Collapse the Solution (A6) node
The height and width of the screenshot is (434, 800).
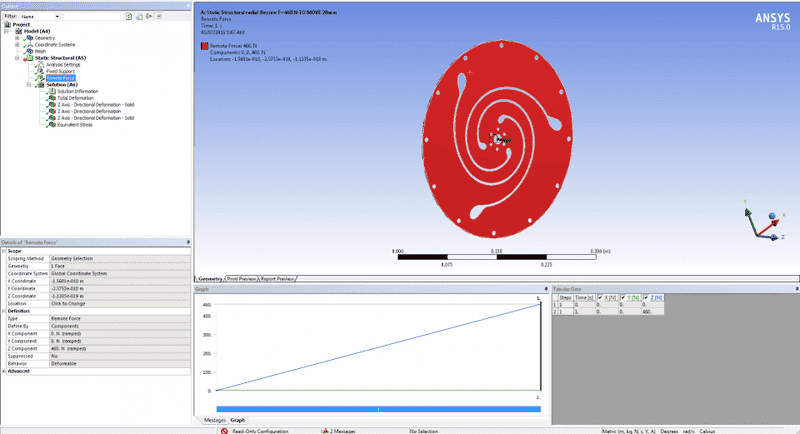[x=29, y=85]
